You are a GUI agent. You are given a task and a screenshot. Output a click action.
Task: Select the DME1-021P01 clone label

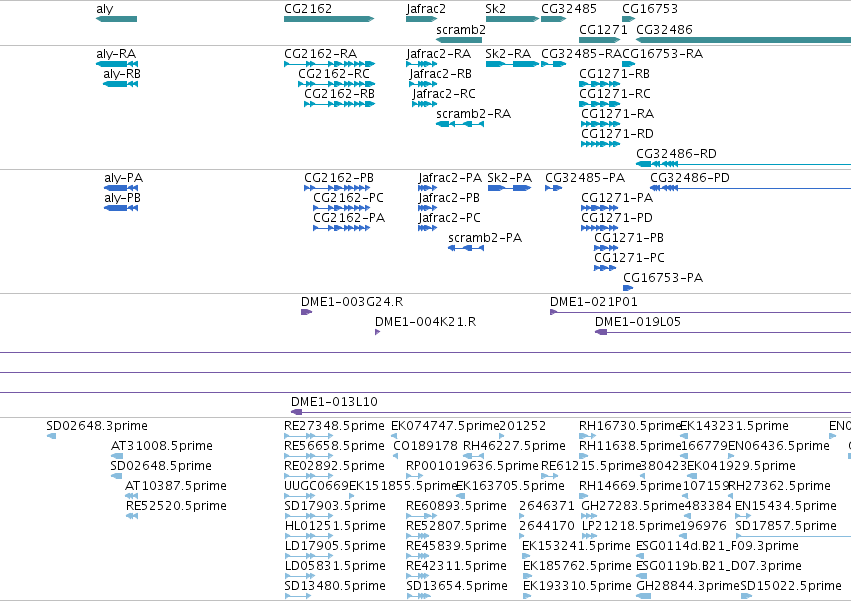point(594,302)
